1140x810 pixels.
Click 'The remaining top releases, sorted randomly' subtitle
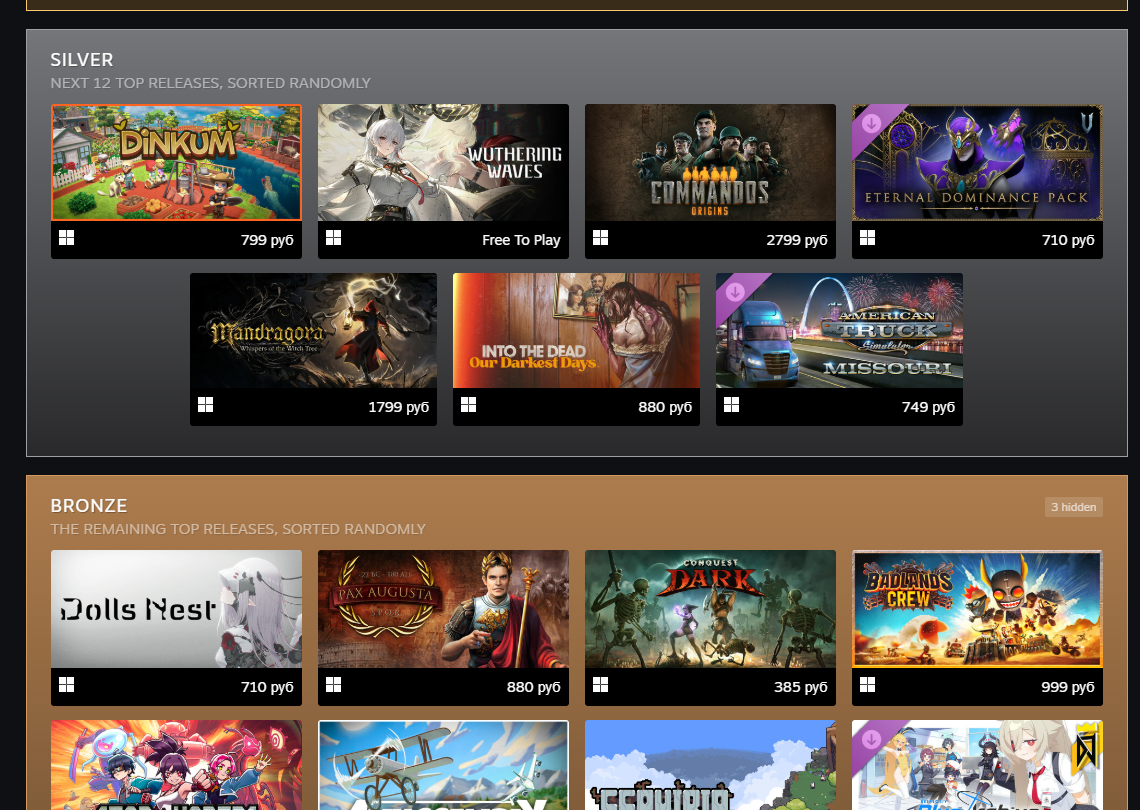(238, 529)
